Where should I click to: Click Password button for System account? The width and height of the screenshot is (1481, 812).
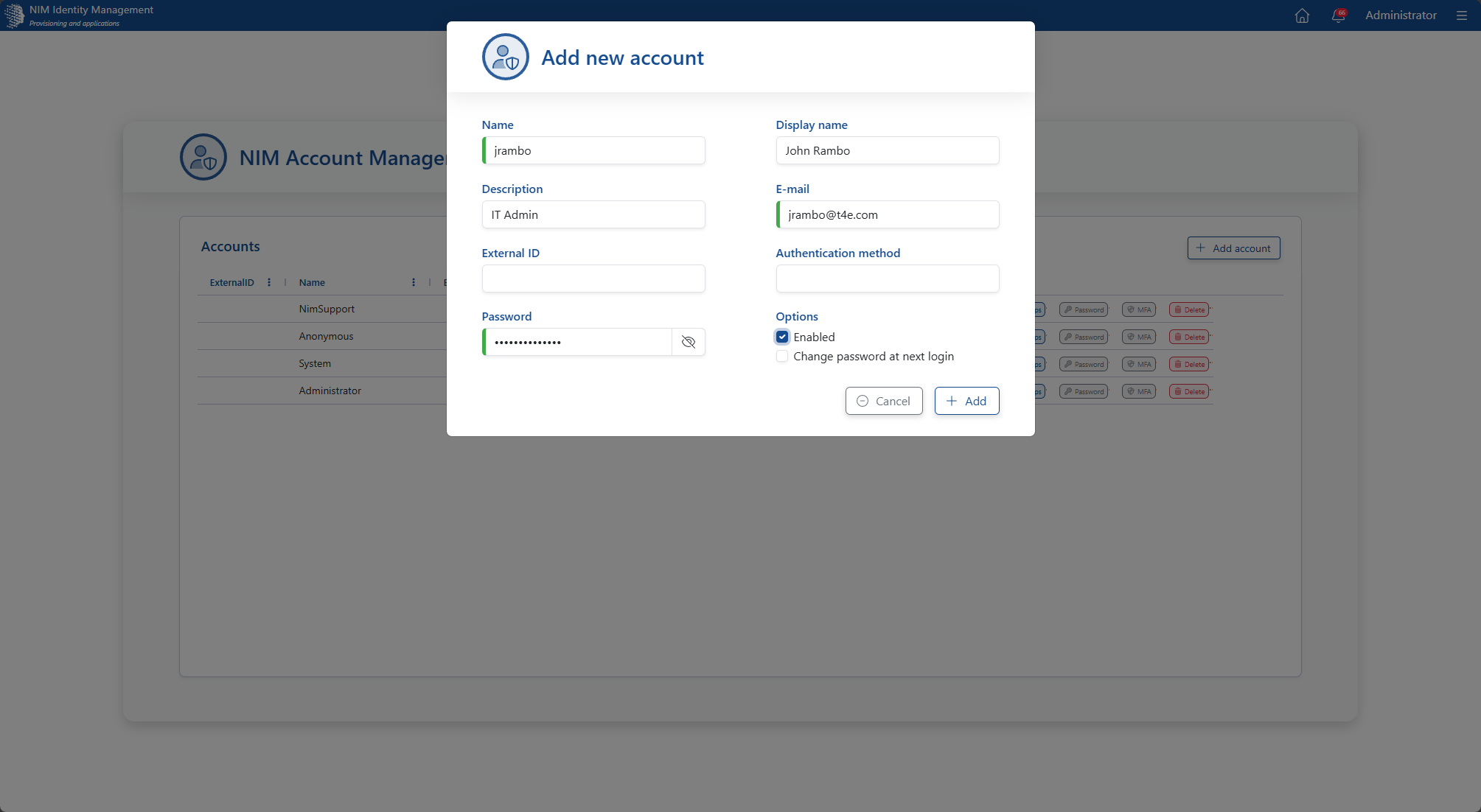[x=1084, y=364]
